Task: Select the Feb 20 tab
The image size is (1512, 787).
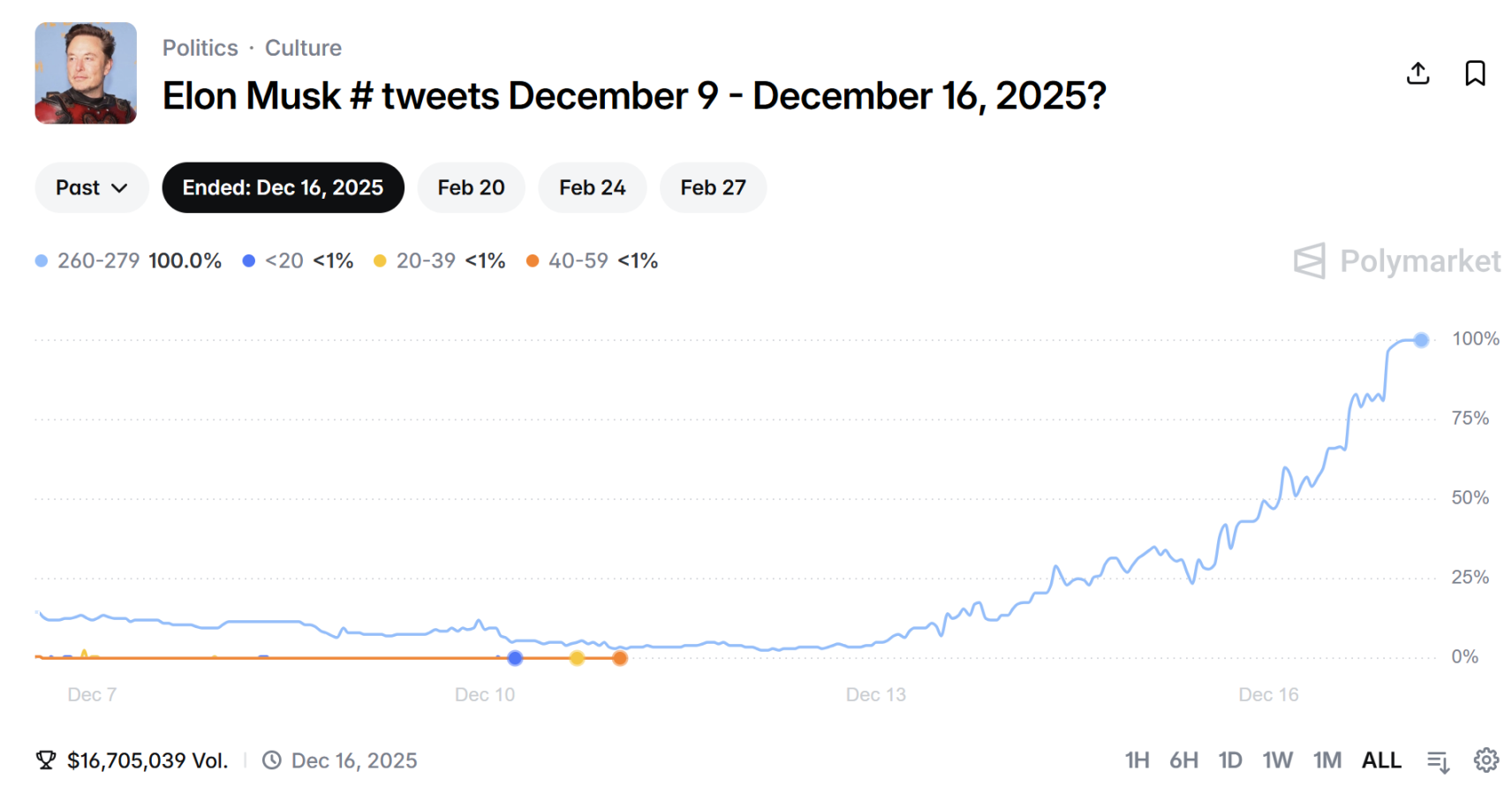Action: coord(471,187)
